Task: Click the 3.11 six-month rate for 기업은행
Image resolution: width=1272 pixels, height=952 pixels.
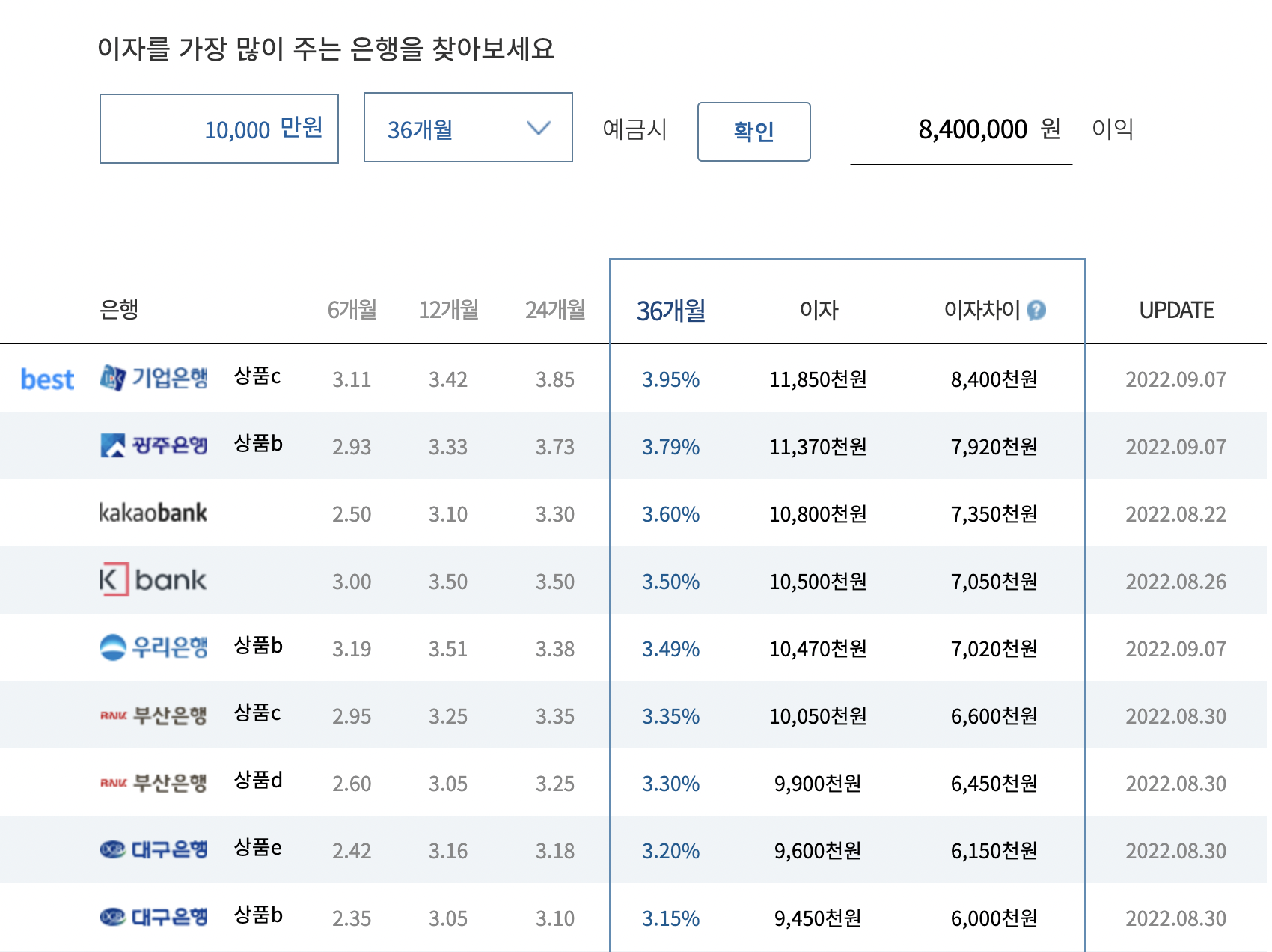Action: [x=352, y=379]
